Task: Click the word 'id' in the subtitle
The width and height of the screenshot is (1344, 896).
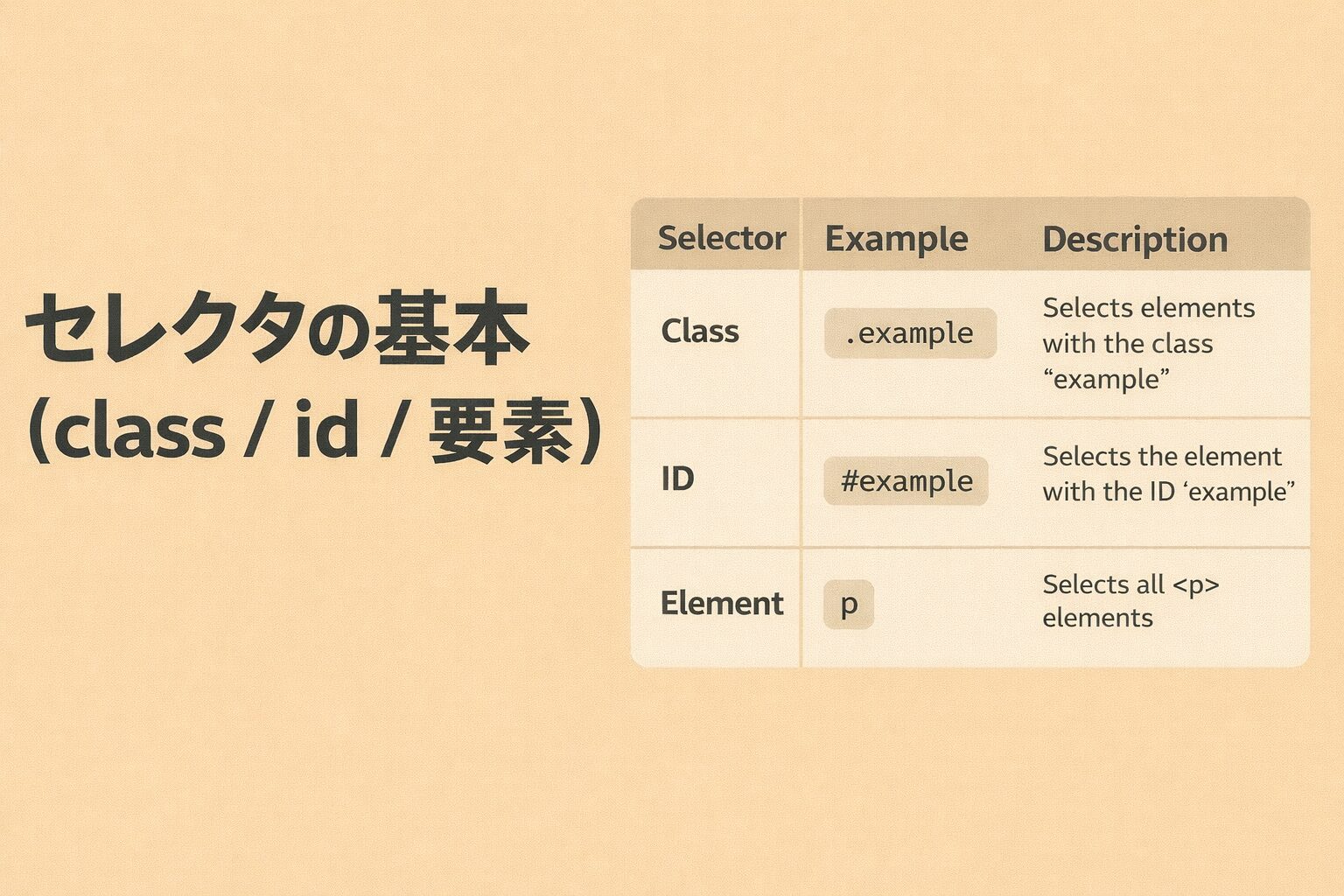Action: 326,430
